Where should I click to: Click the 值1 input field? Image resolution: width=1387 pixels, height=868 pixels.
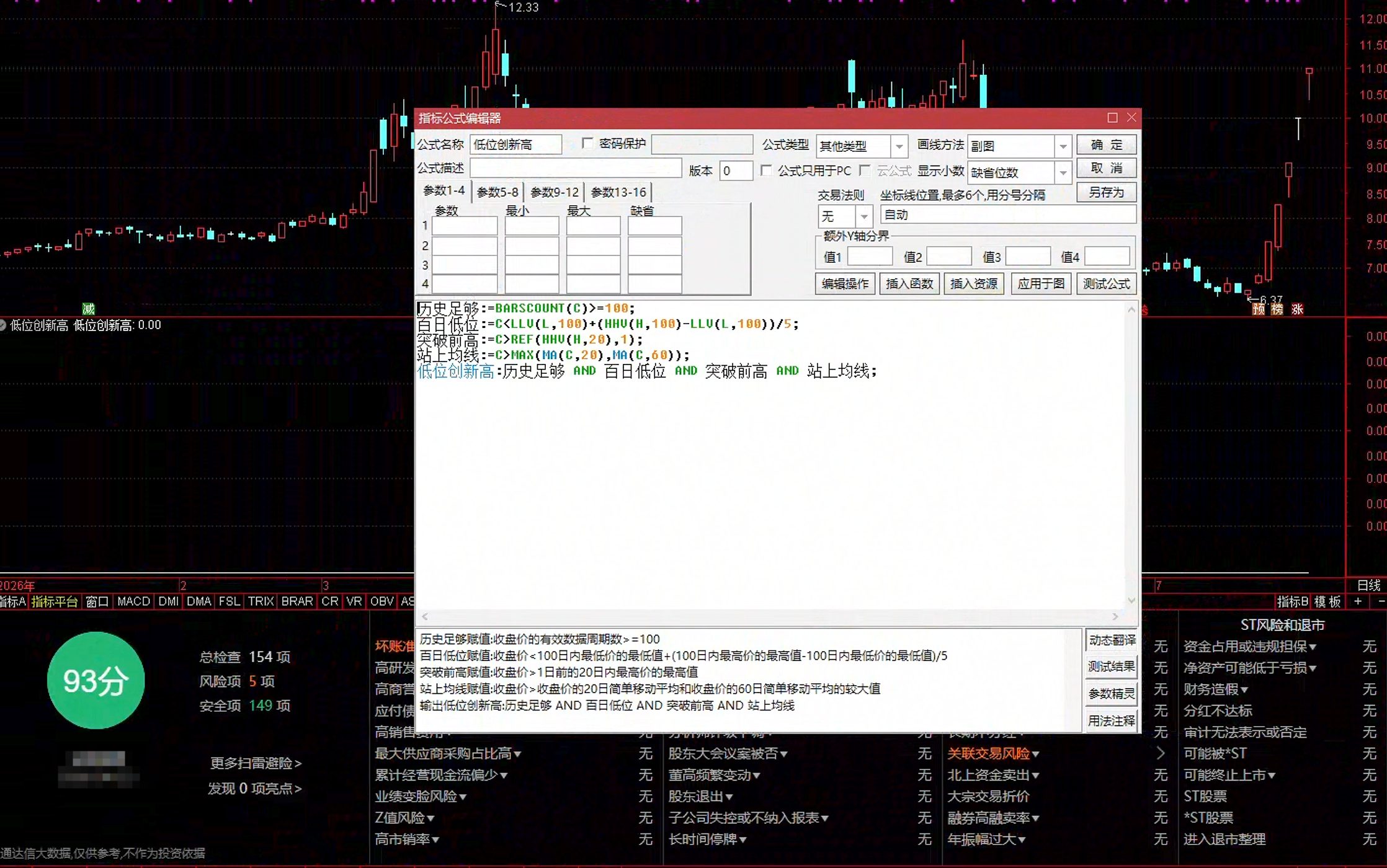pos(870,256)
